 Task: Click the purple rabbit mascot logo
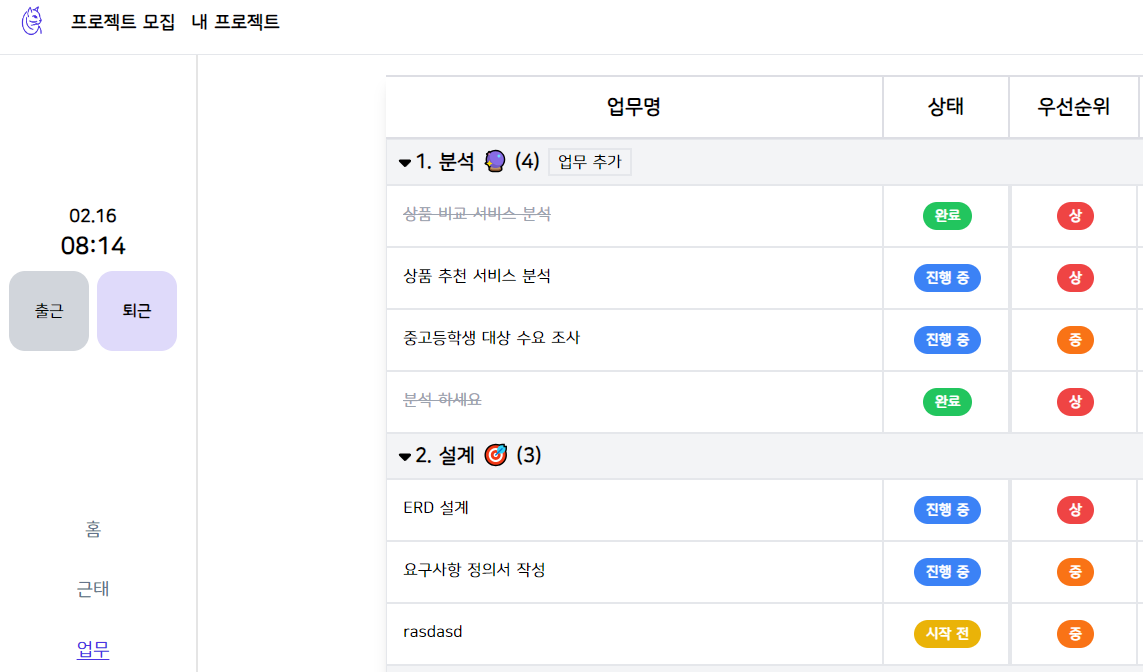click(33, 21)
